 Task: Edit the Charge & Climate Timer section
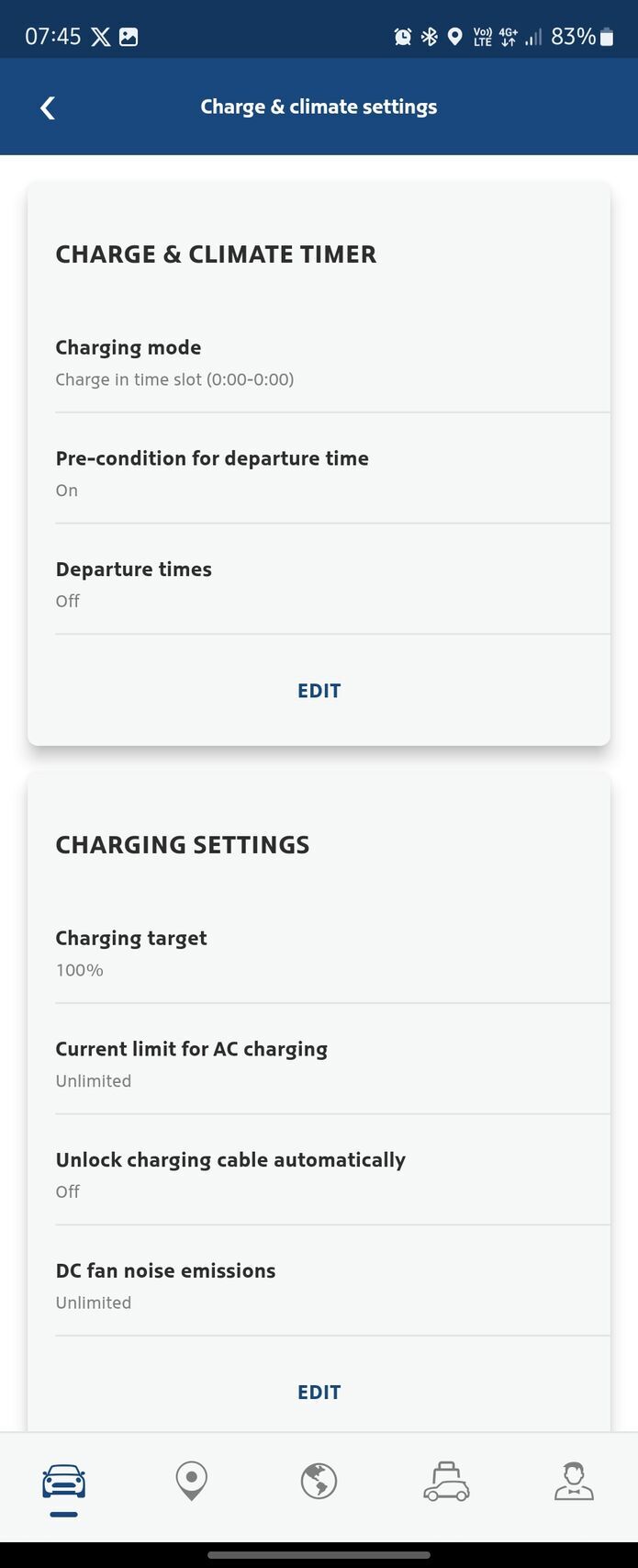tap(319, 691)
